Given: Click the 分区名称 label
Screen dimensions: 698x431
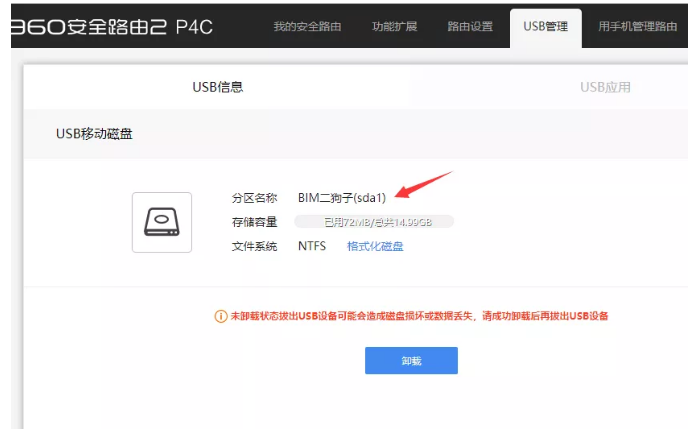Looking at the screenshot, I should point(255,198).
